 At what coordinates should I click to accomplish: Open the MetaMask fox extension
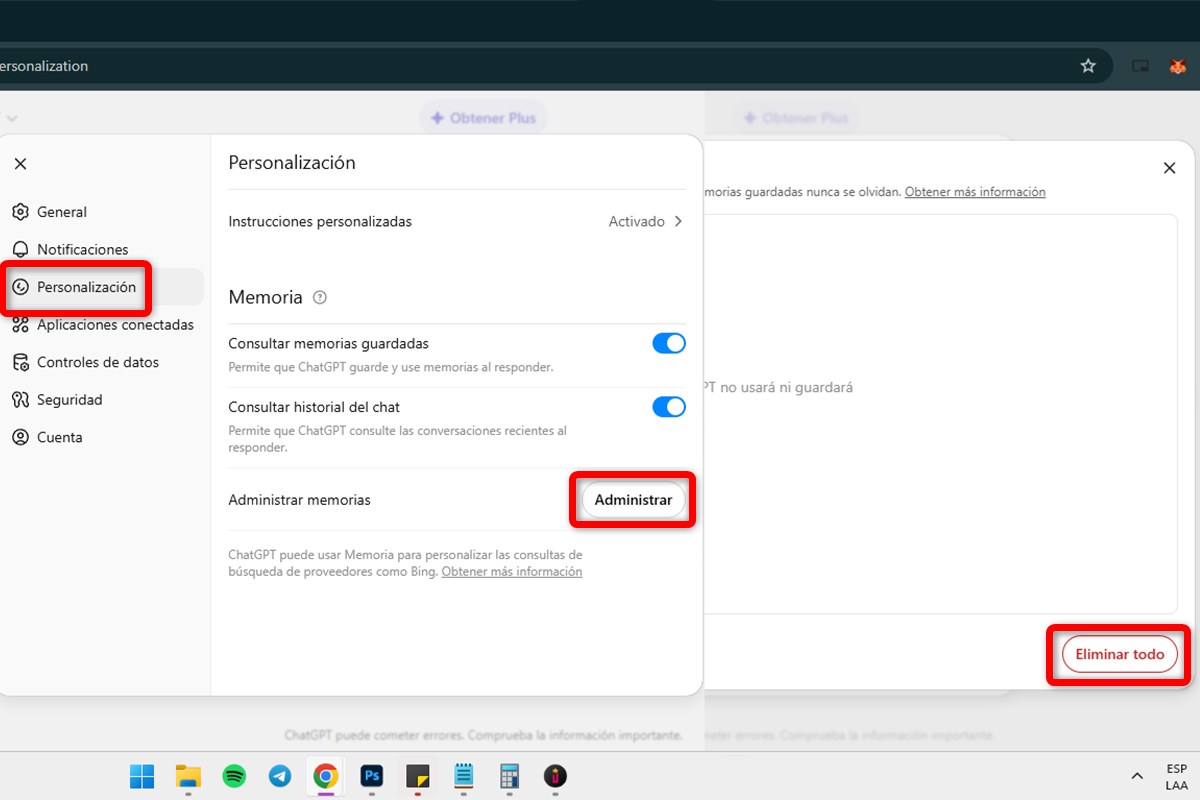click(1177, 66)
